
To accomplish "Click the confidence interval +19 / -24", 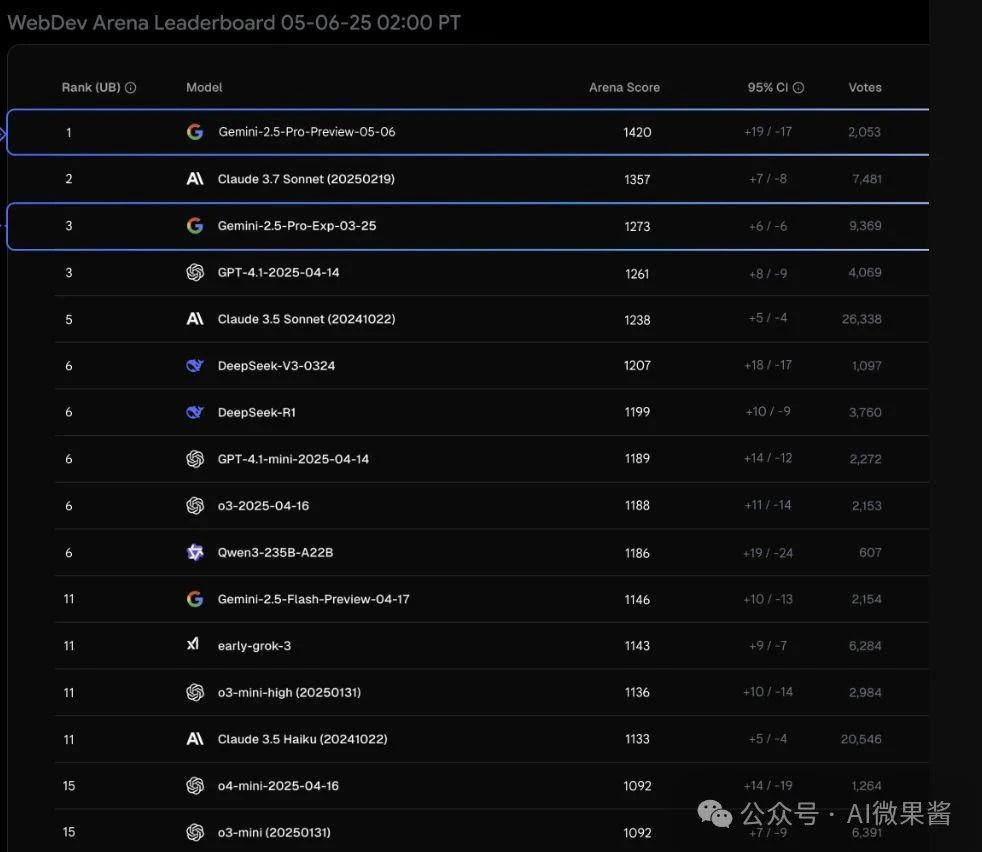I will tap(768, 553).
